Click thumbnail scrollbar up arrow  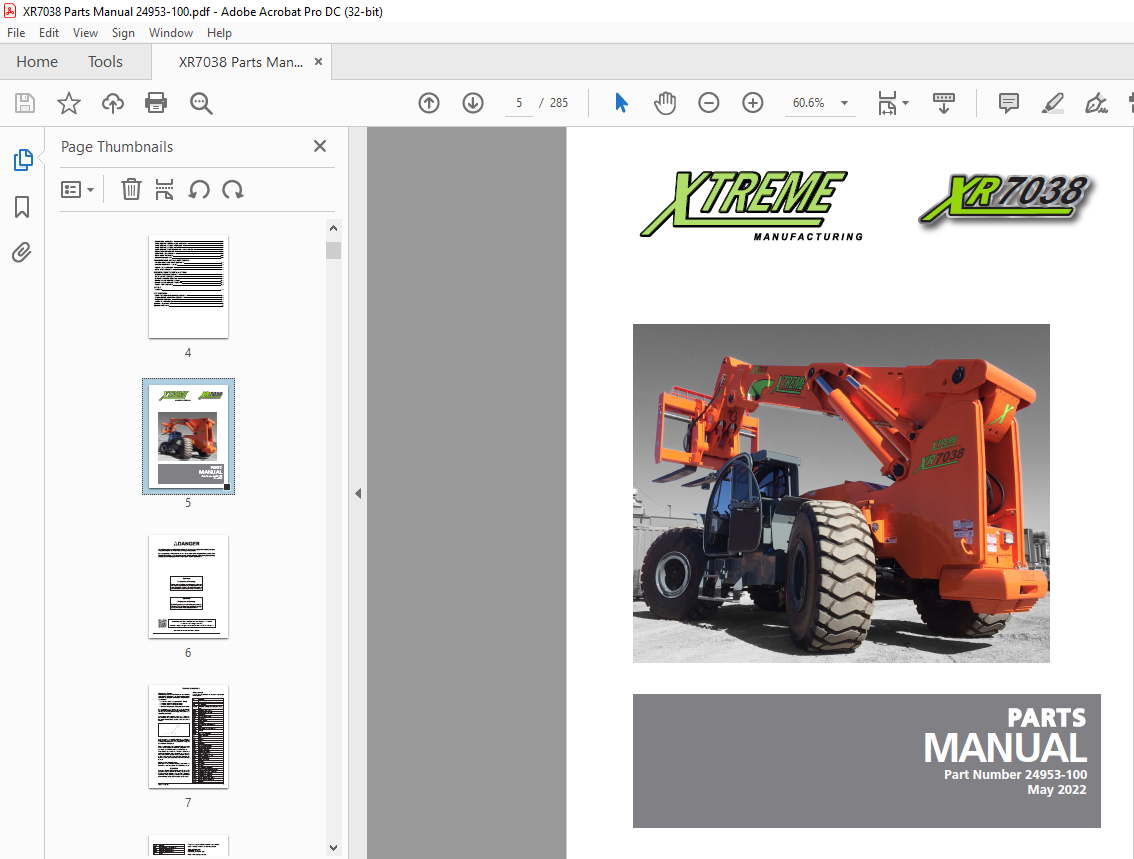333,228
